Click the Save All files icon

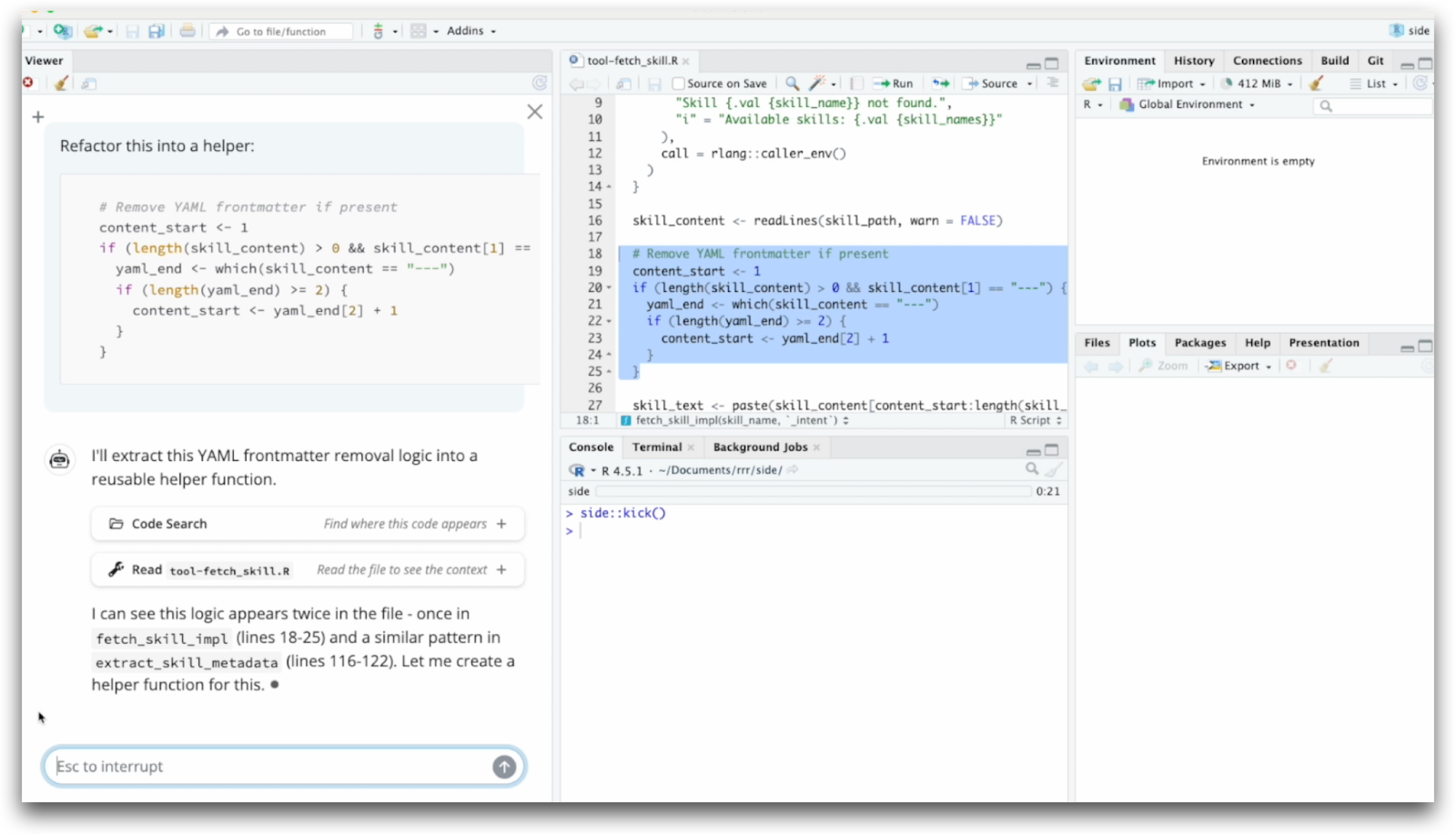[x=157, y=31]
